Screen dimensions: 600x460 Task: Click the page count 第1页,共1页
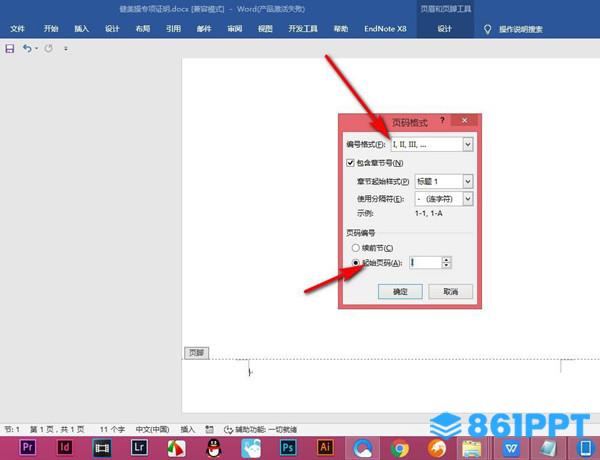coord(57,429)
